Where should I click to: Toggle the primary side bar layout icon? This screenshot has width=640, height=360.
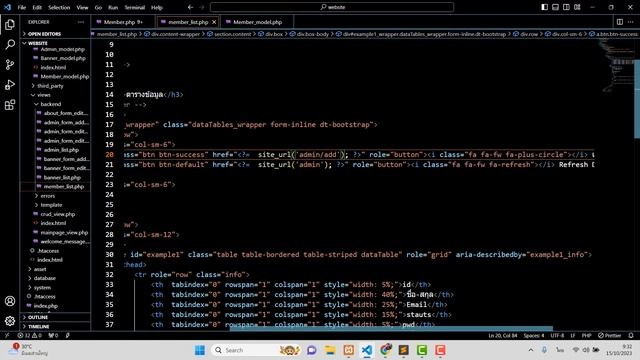pyautogui.click(x=544, y=7)
